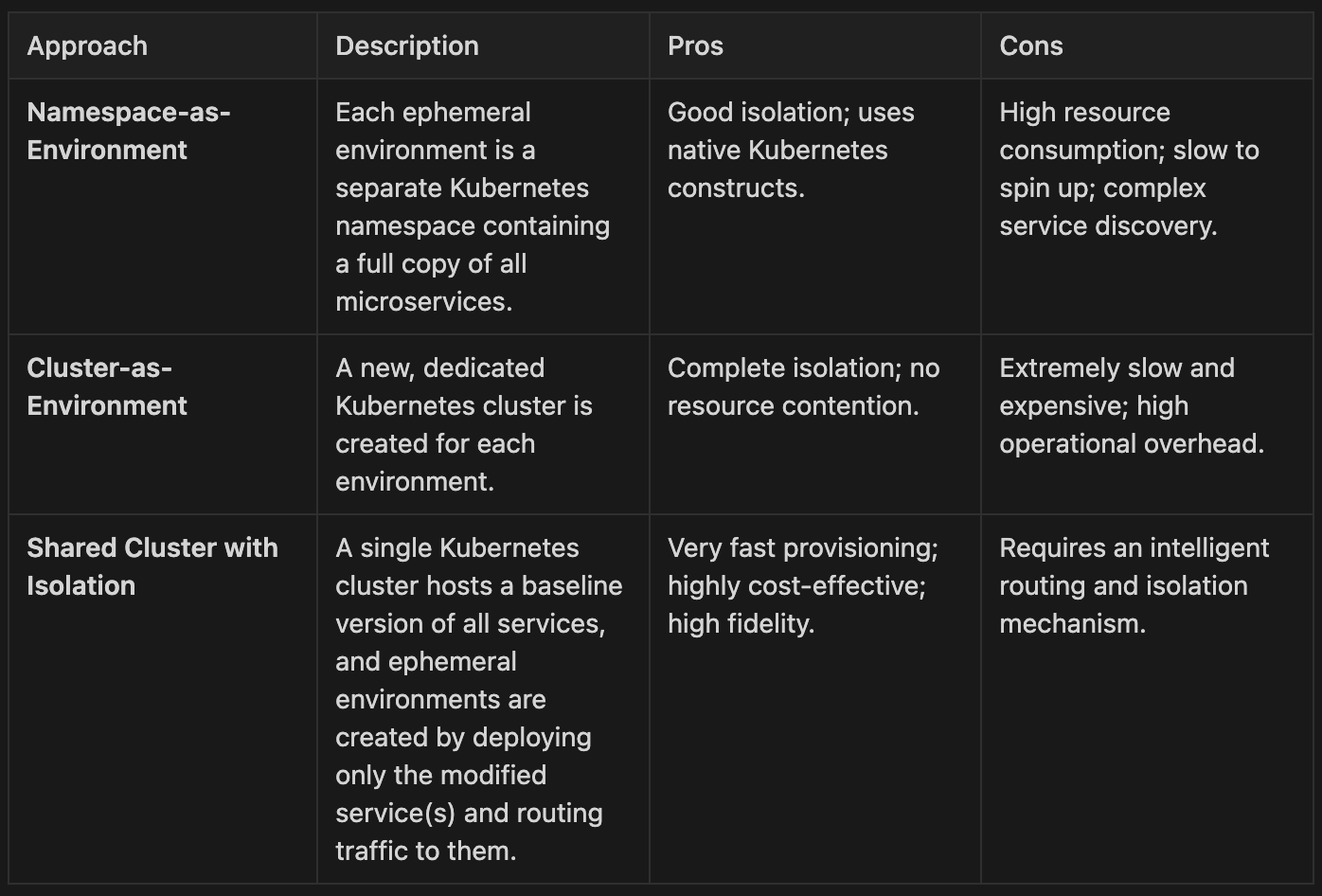Click the 'service discovery.' text

point(1108,225)
